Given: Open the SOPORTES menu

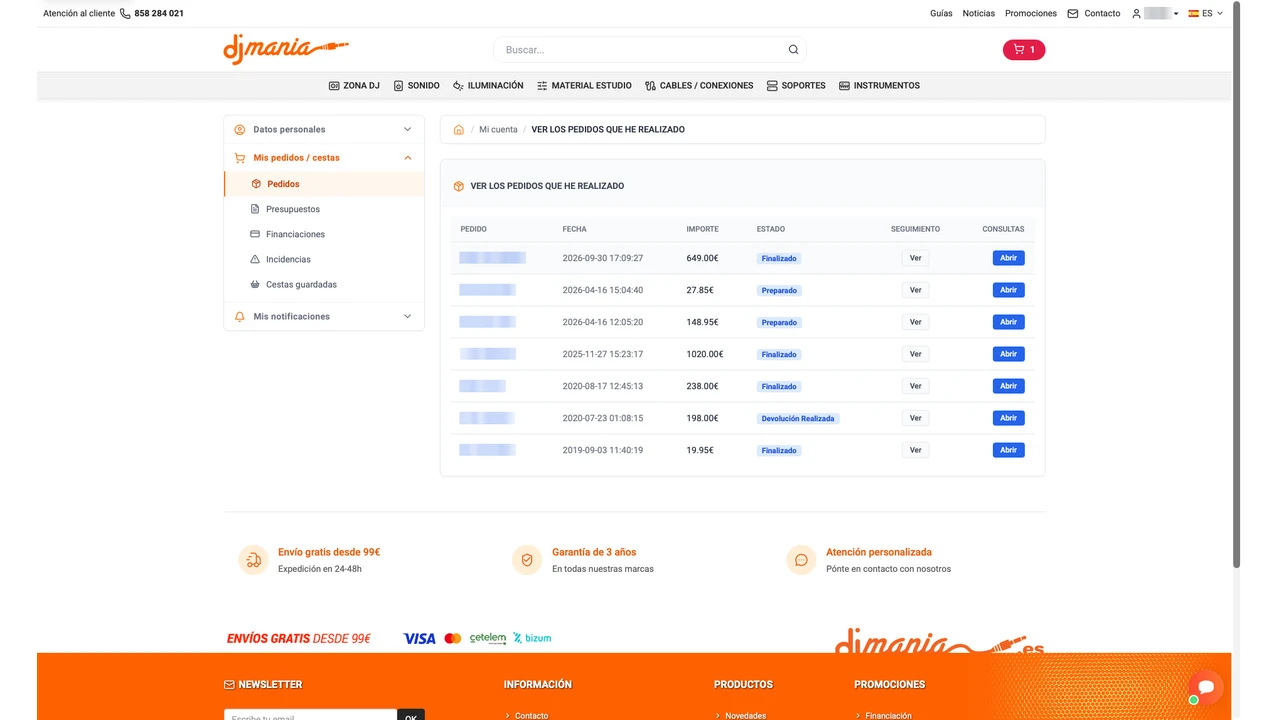Looking at the screenshot, I should (796, 86).
